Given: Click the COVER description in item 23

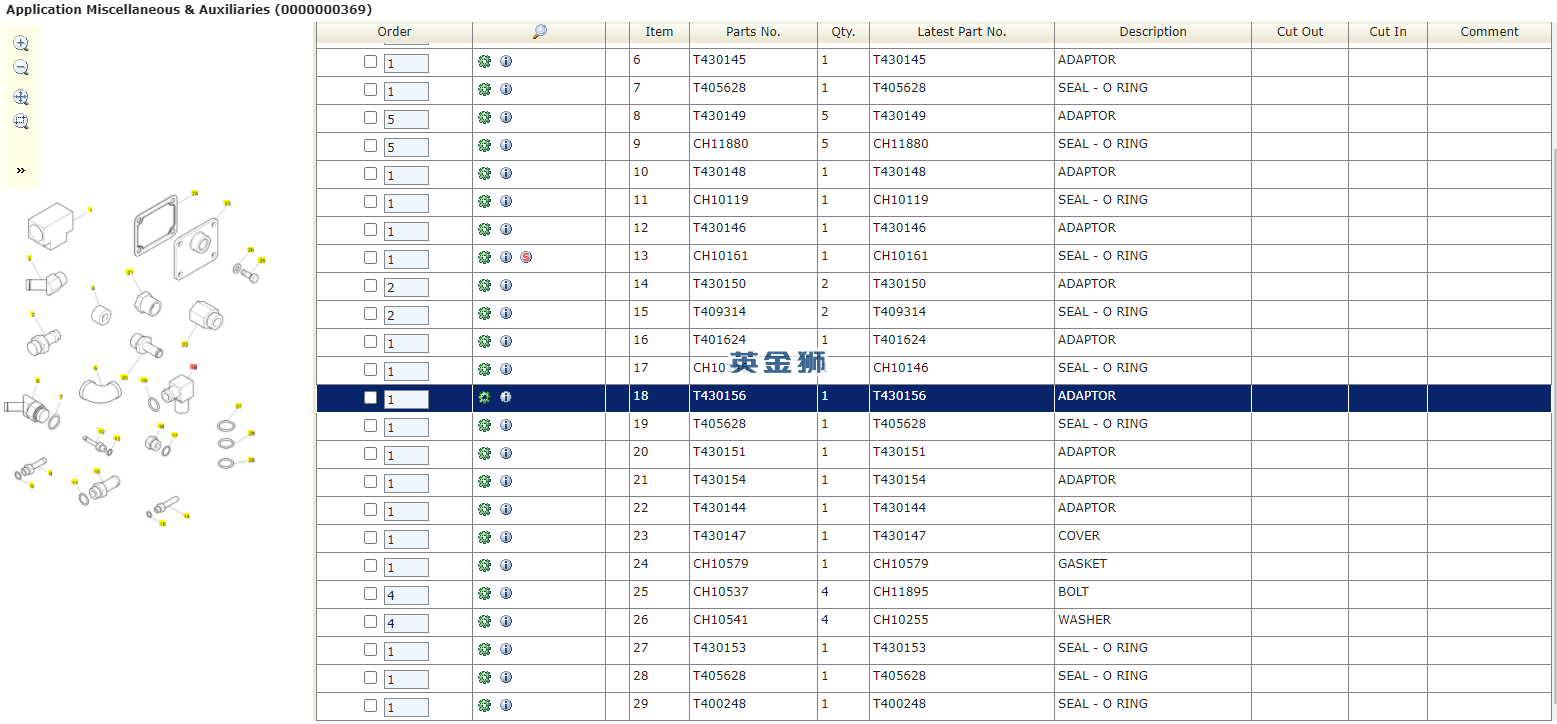Looking at the screenshot, I should click(1079, 536).
